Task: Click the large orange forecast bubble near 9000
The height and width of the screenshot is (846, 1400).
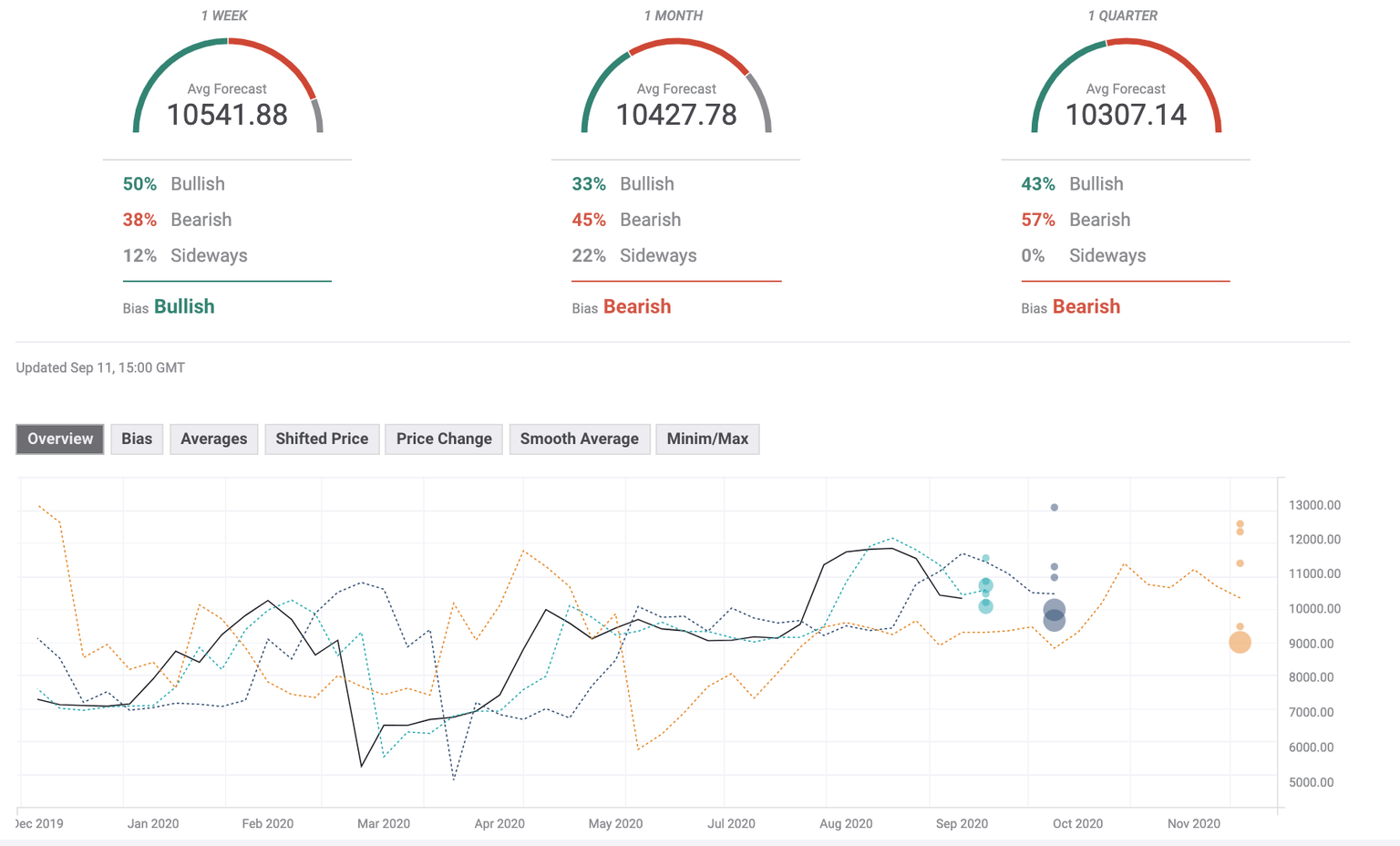Action: 1240,642
